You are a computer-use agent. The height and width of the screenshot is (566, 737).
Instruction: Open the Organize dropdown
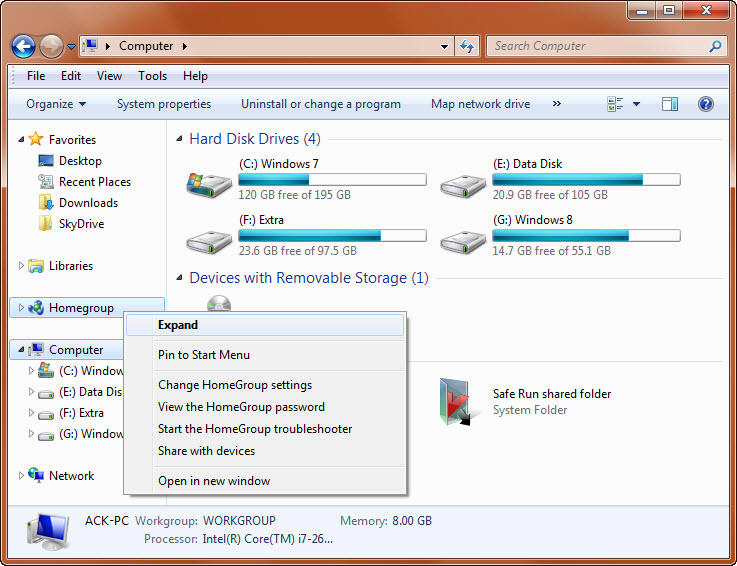click(x=56, y=104)
